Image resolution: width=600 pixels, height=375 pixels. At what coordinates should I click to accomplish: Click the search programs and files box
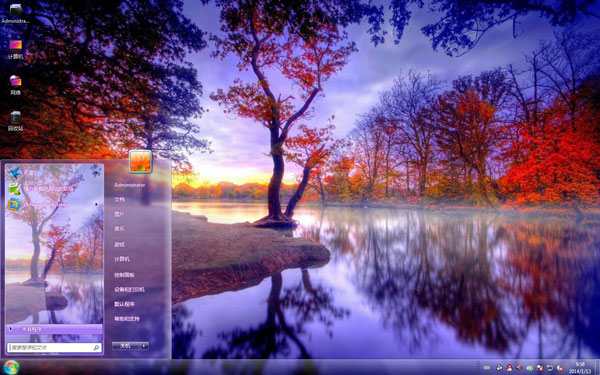point(54,347)
